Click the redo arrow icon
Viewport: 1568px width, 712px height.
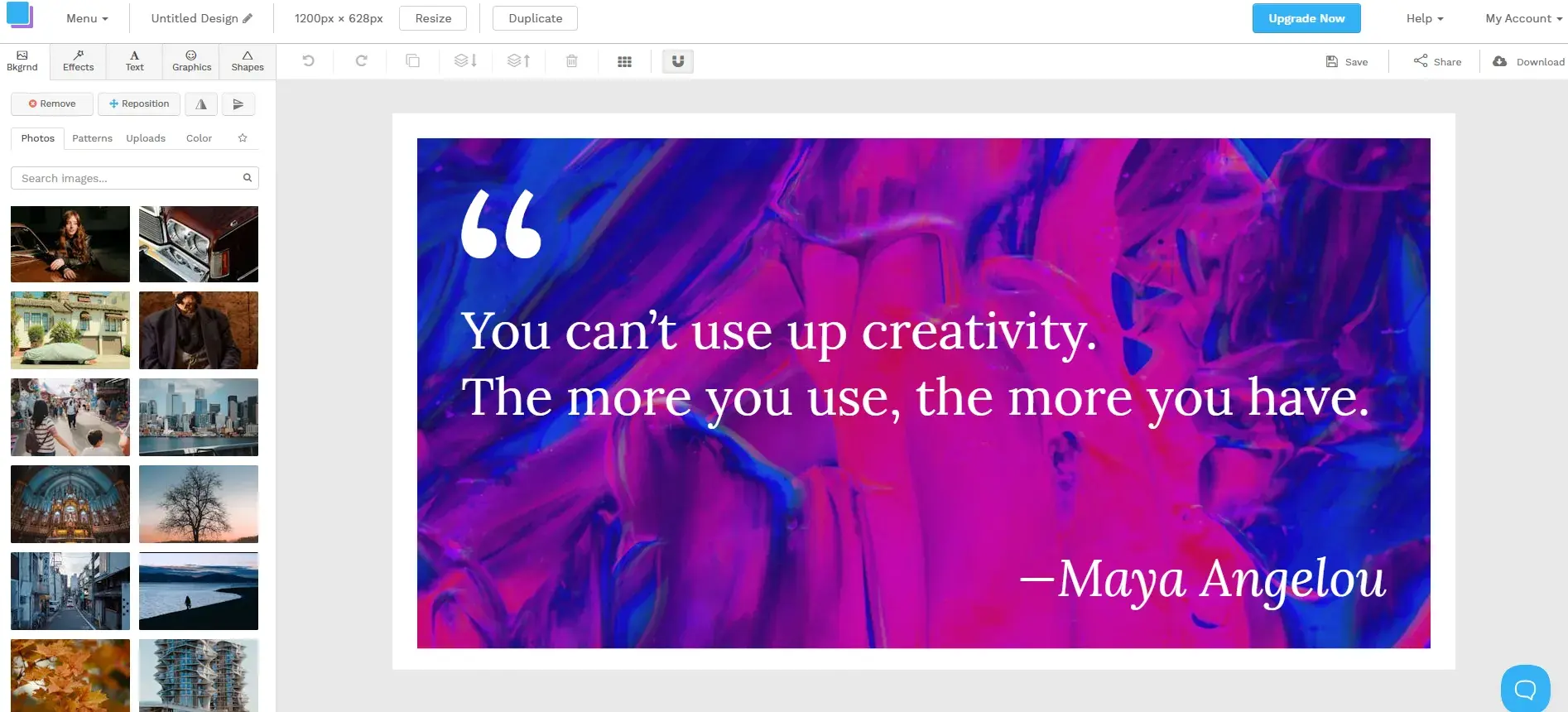click(x=361, y=61)
